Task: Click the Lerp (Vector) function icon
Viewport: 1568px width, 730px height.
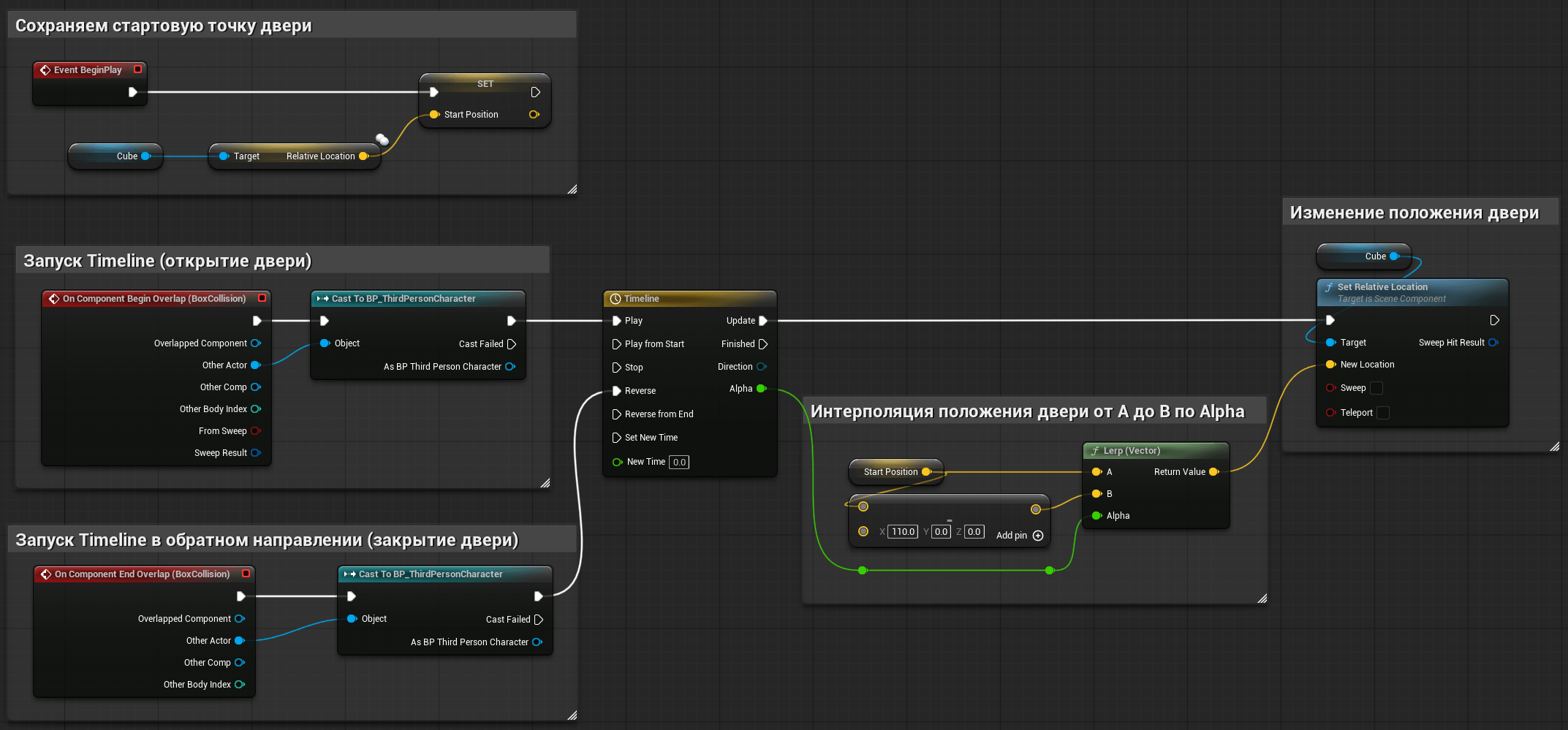Action: (x=1095, y=451)
